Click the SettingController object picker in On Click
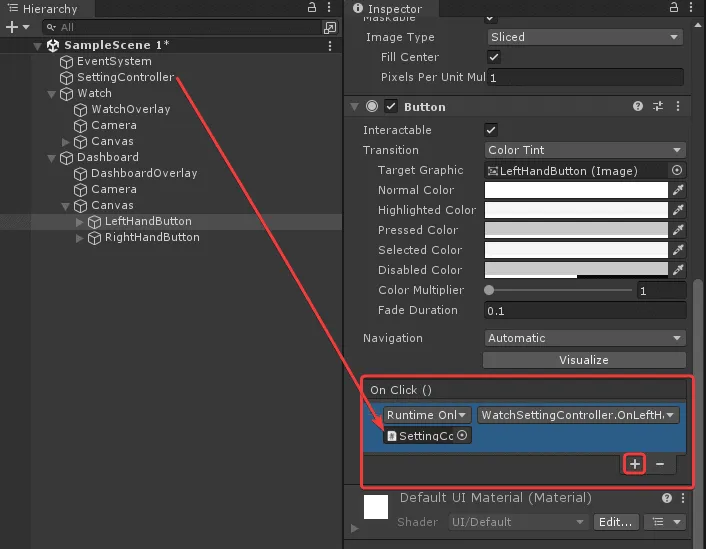This screenshot has height=549, width=706. [462, 435]
